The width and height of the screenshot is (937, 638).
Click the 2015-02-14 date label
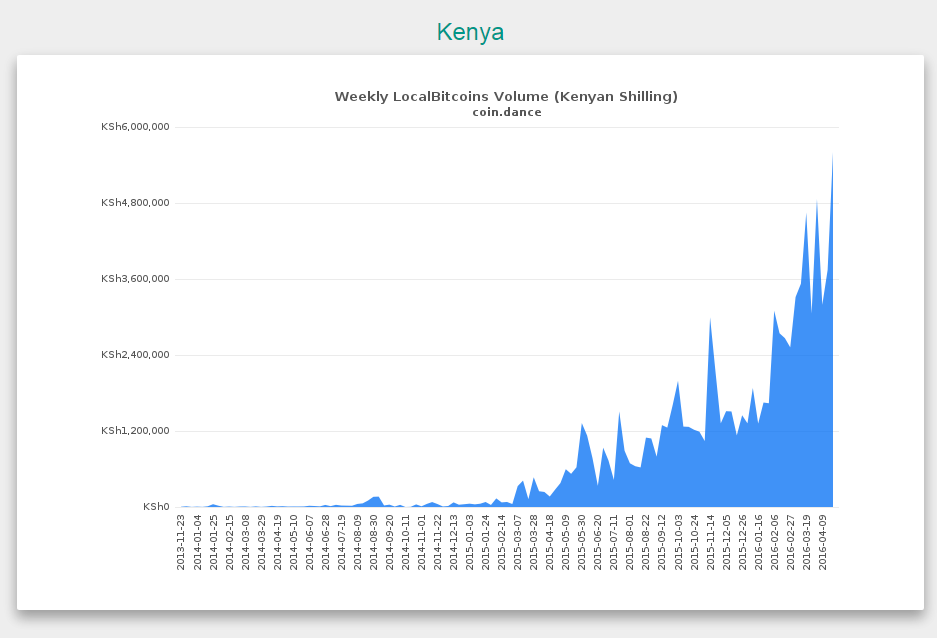(x=501, y=542)
